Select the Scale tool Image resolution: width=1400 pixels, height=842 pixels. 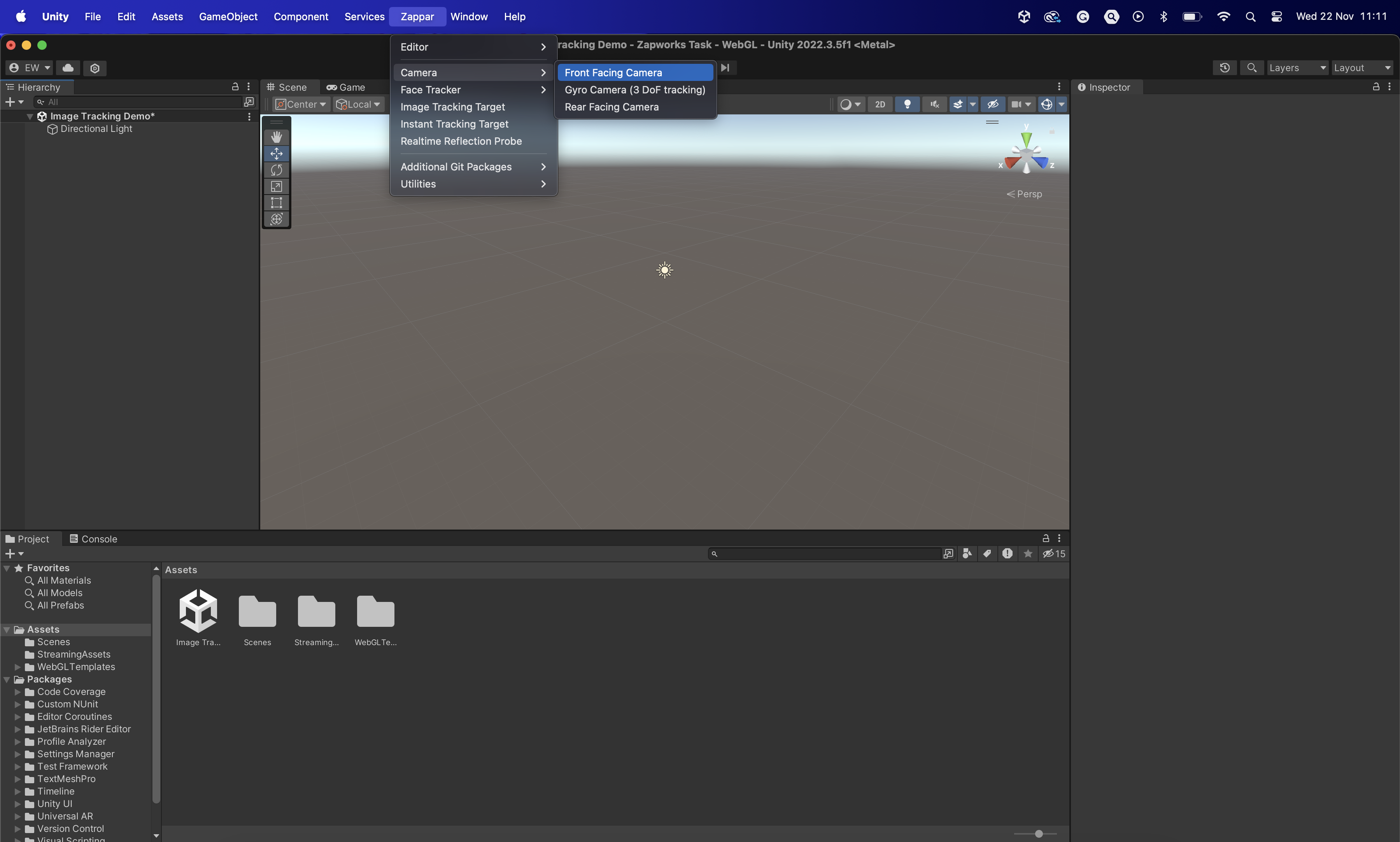click(276, 186)
